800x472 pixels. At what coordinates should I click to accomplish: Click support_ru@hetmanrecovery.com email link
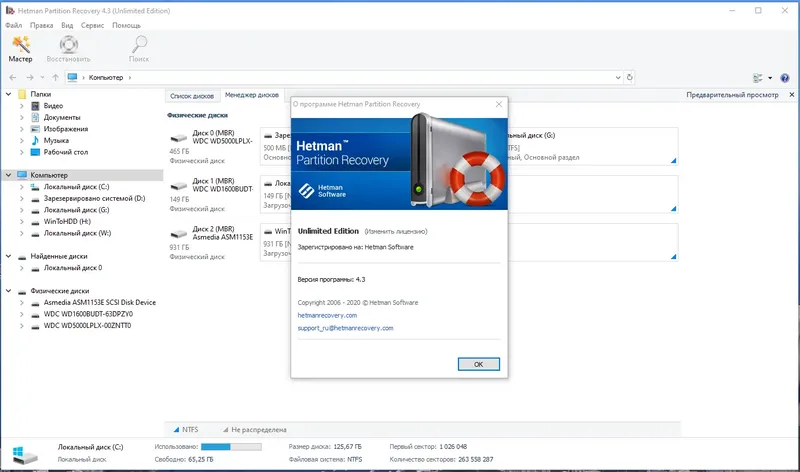345,328
